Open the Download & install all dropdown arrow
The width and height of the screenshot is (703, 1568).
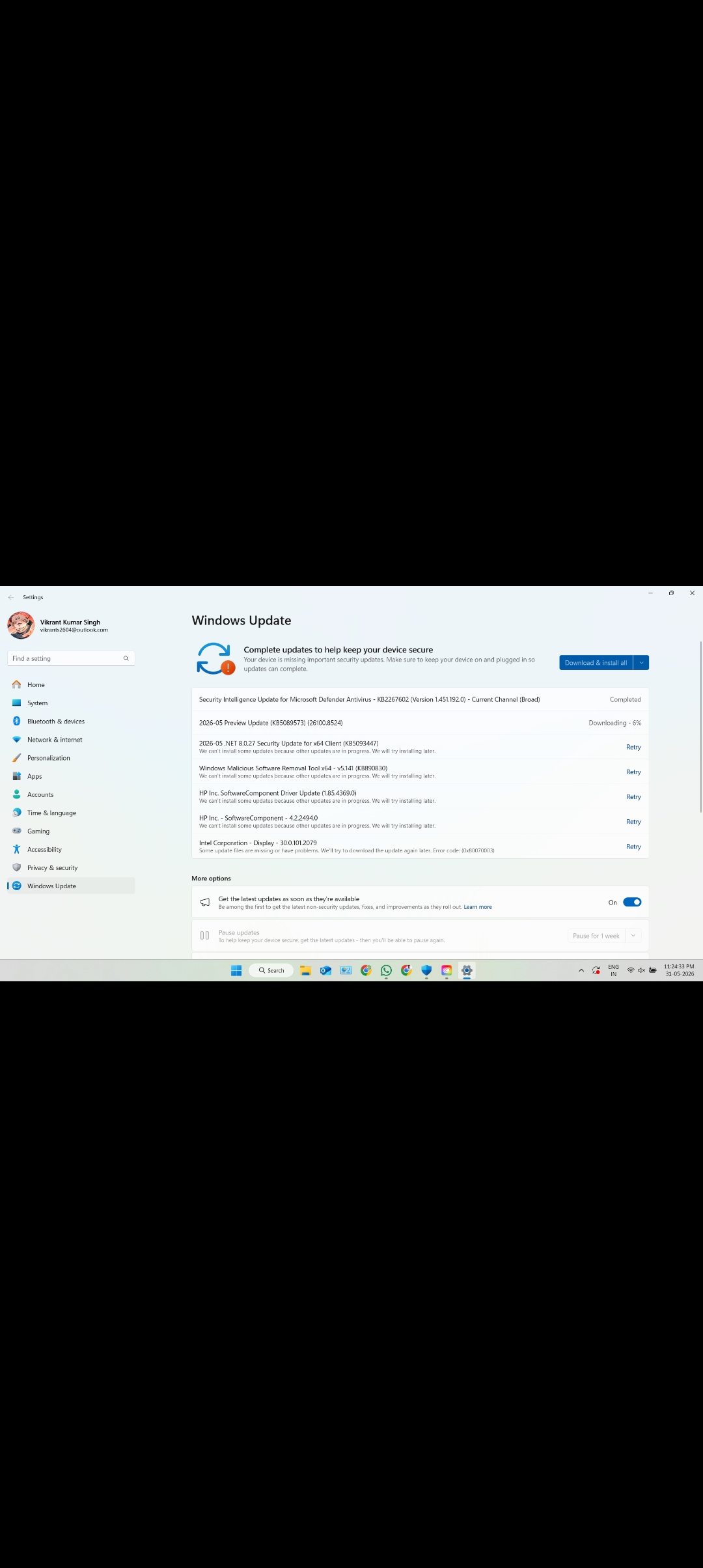click(x=641, y=662)
